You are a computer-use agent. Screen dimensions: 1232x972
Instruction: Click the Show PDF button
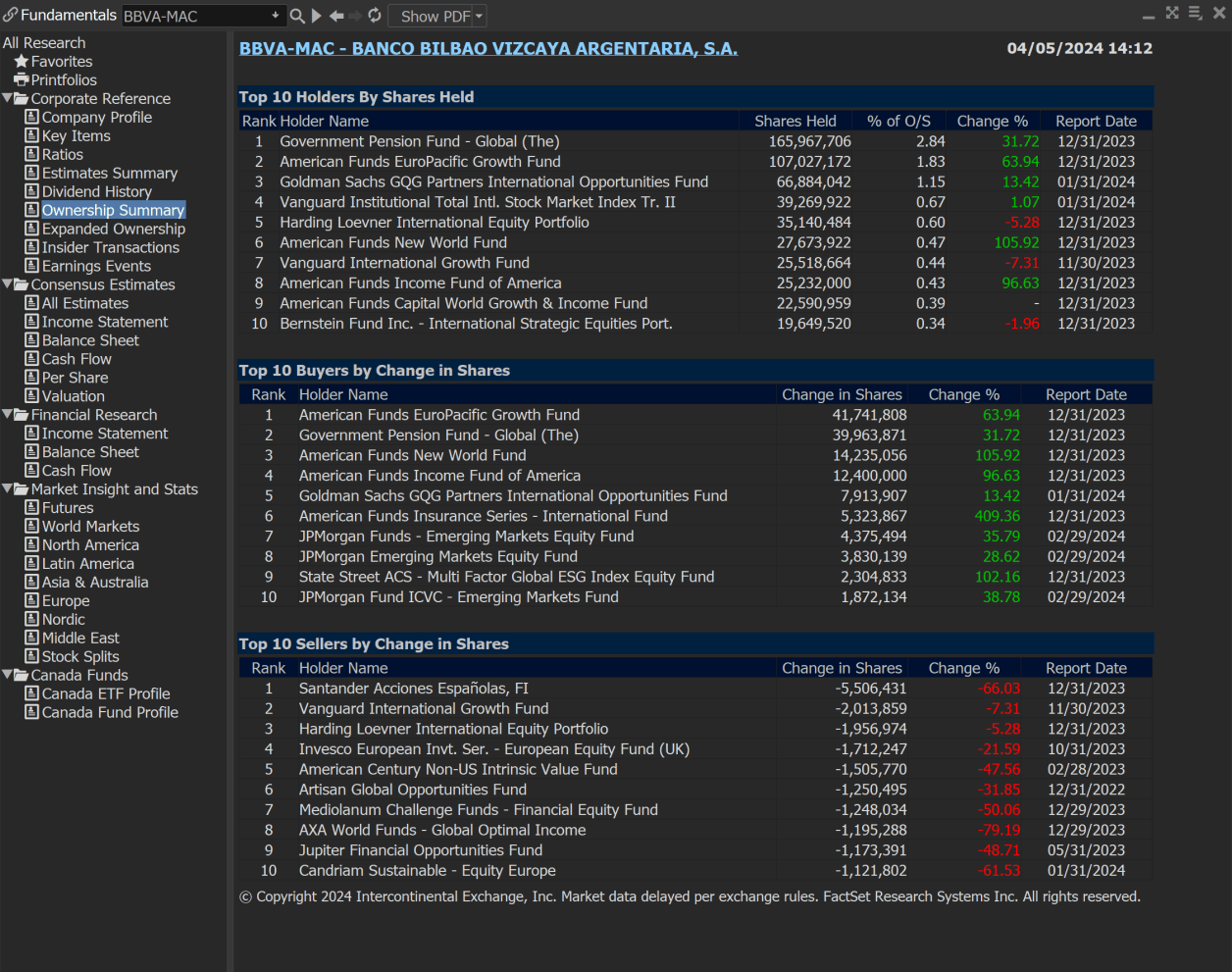coord(436,17)
